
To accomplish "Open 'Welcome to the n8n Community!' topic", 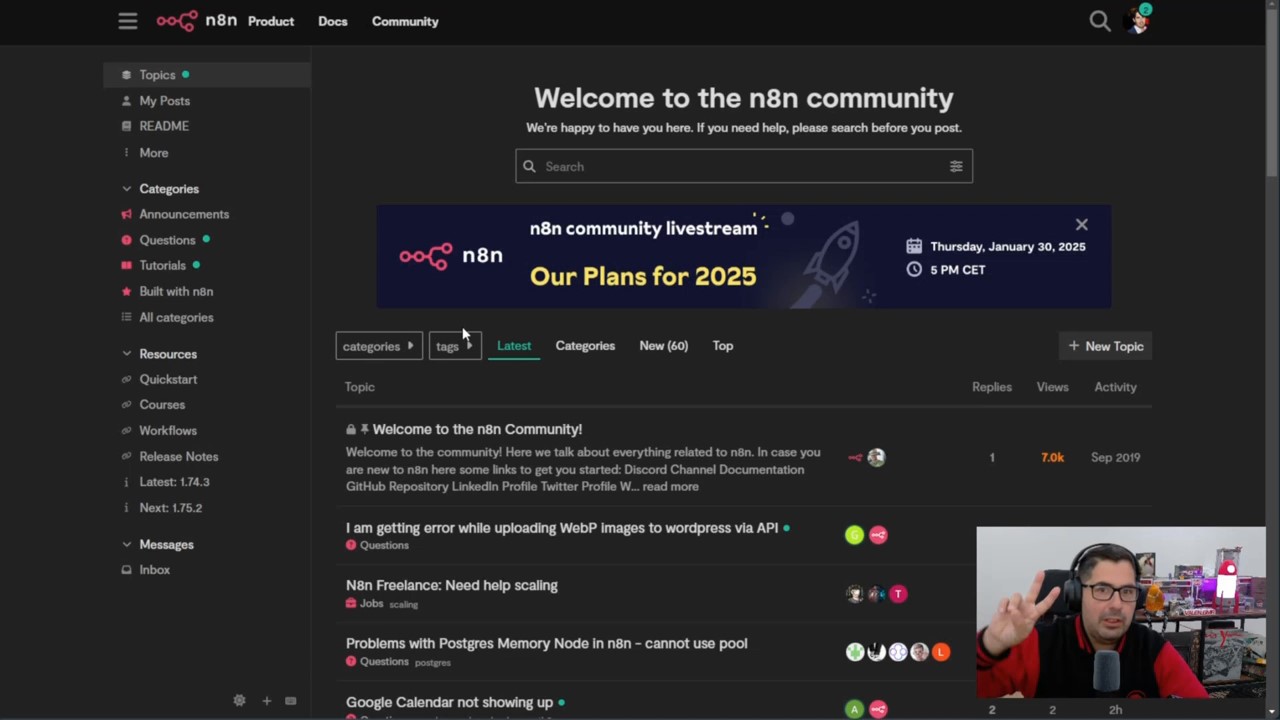I will pyautogui.click(x=477, y=429).
